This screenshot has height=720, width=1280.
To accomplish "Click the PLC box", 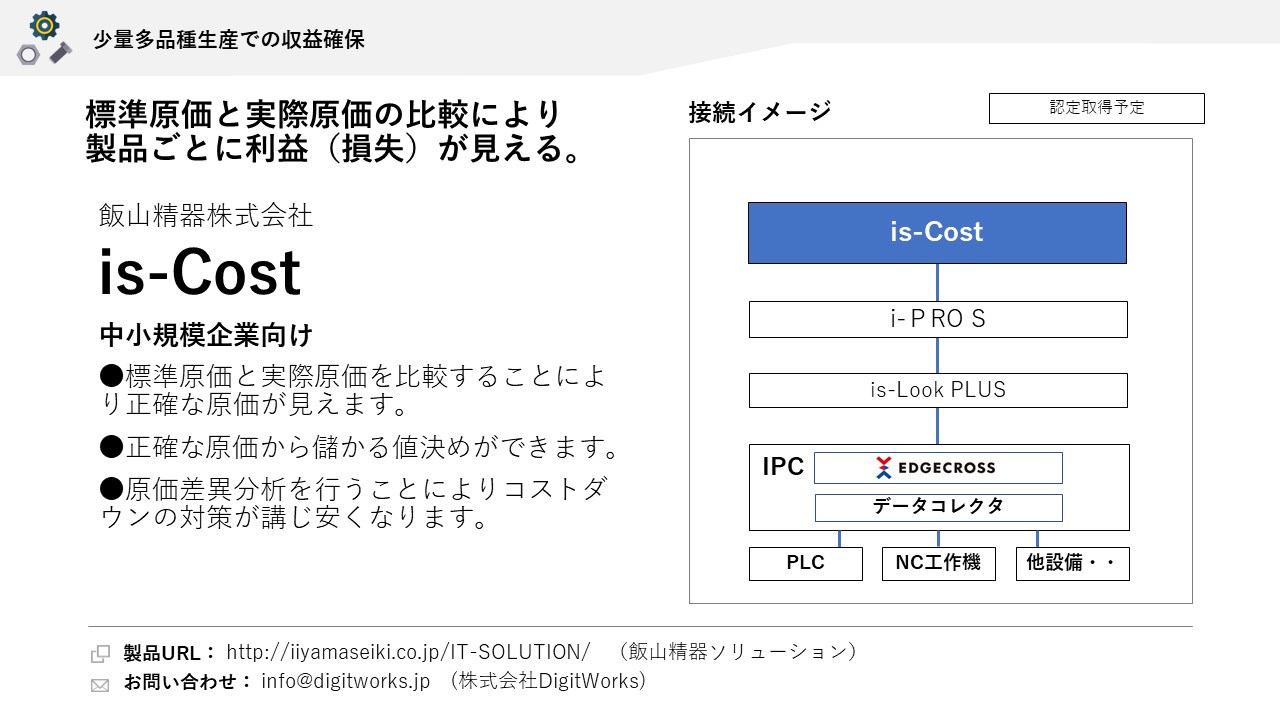I will point(805,563).
